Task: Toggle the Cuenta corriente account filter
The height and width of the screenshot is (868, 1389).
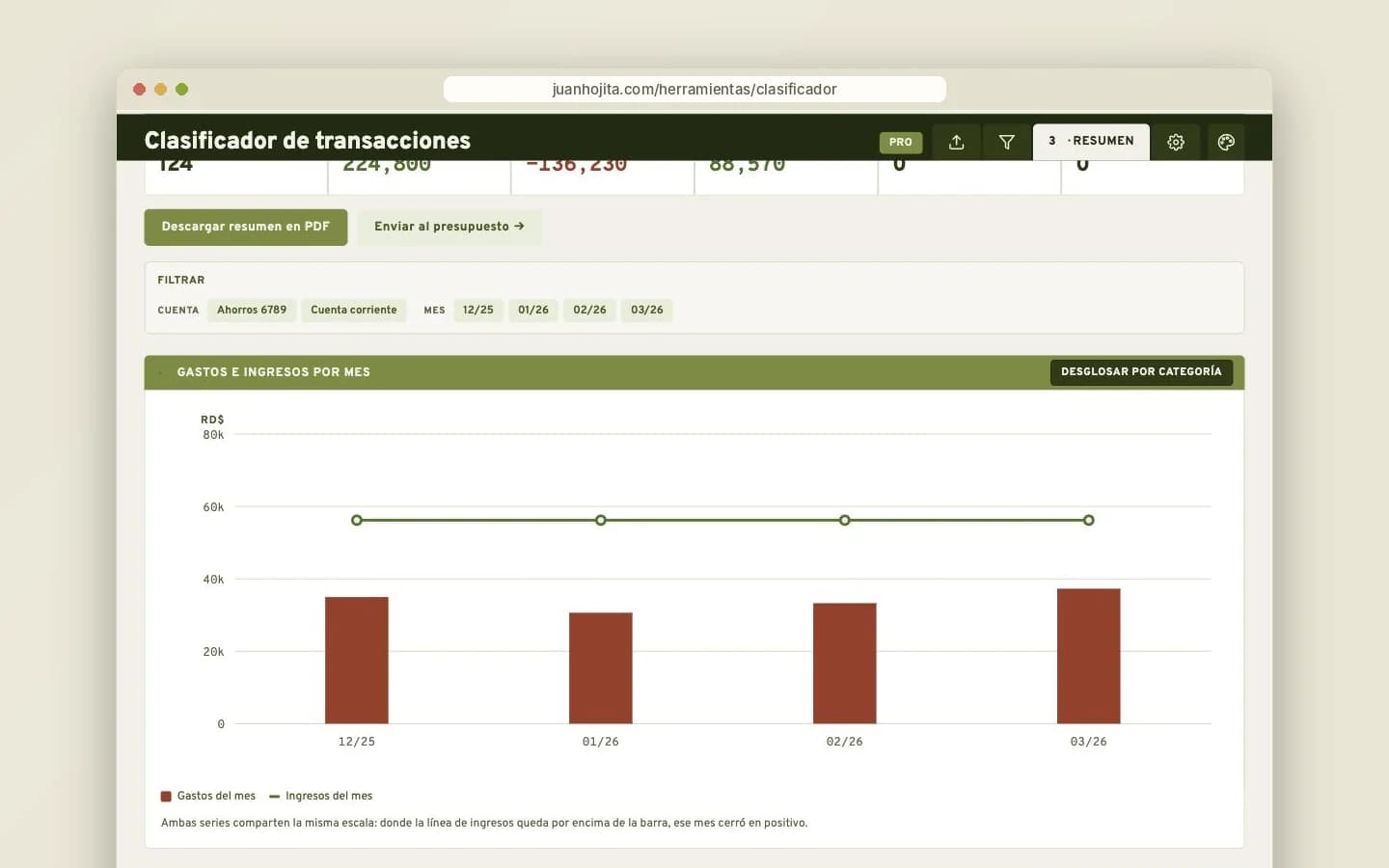Action: [354, 311]
